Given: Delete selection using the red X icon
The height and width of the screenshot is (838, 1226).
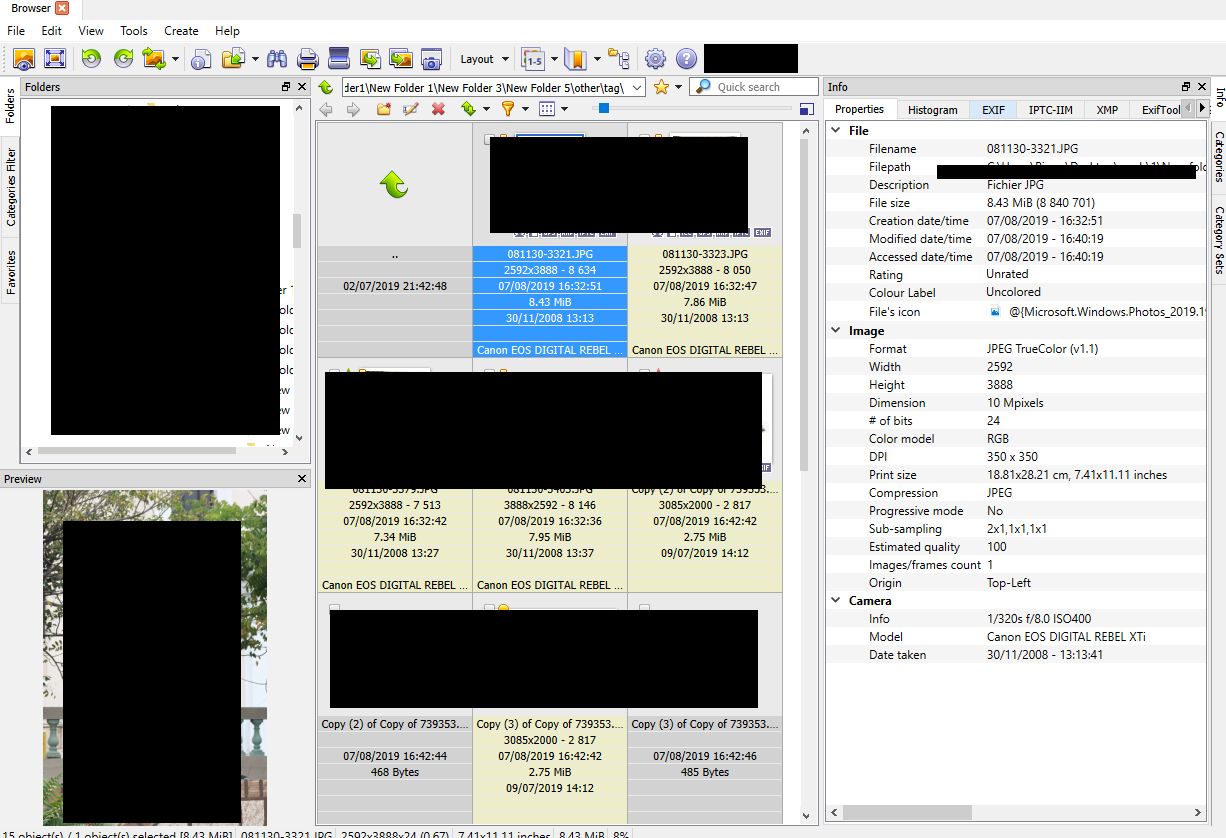Looking at the screenshot, I should (x=438, y=109).
